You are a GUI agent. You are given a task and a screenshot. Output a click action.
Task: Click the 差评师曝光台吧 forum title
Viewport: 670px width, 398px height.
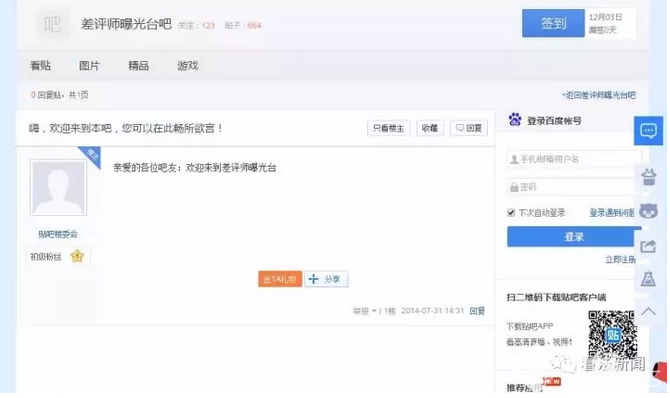click(126, 24)
